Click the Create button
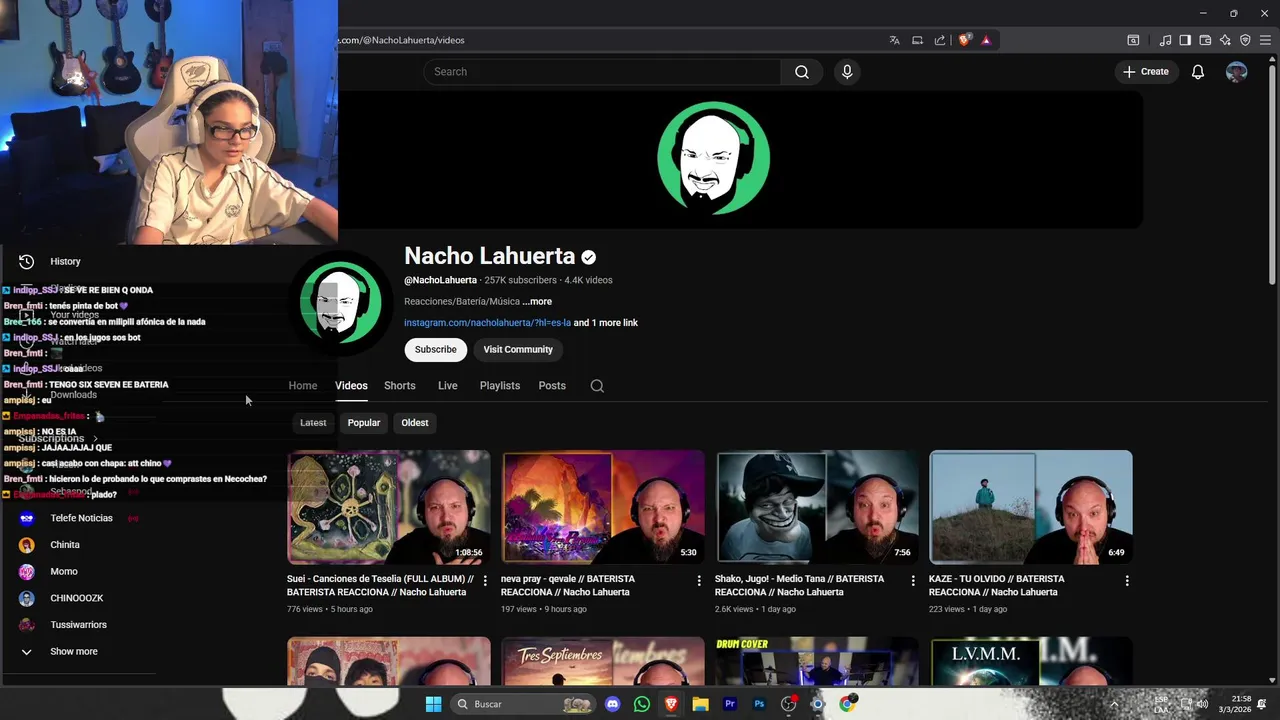 click(x=1145, y=72)
